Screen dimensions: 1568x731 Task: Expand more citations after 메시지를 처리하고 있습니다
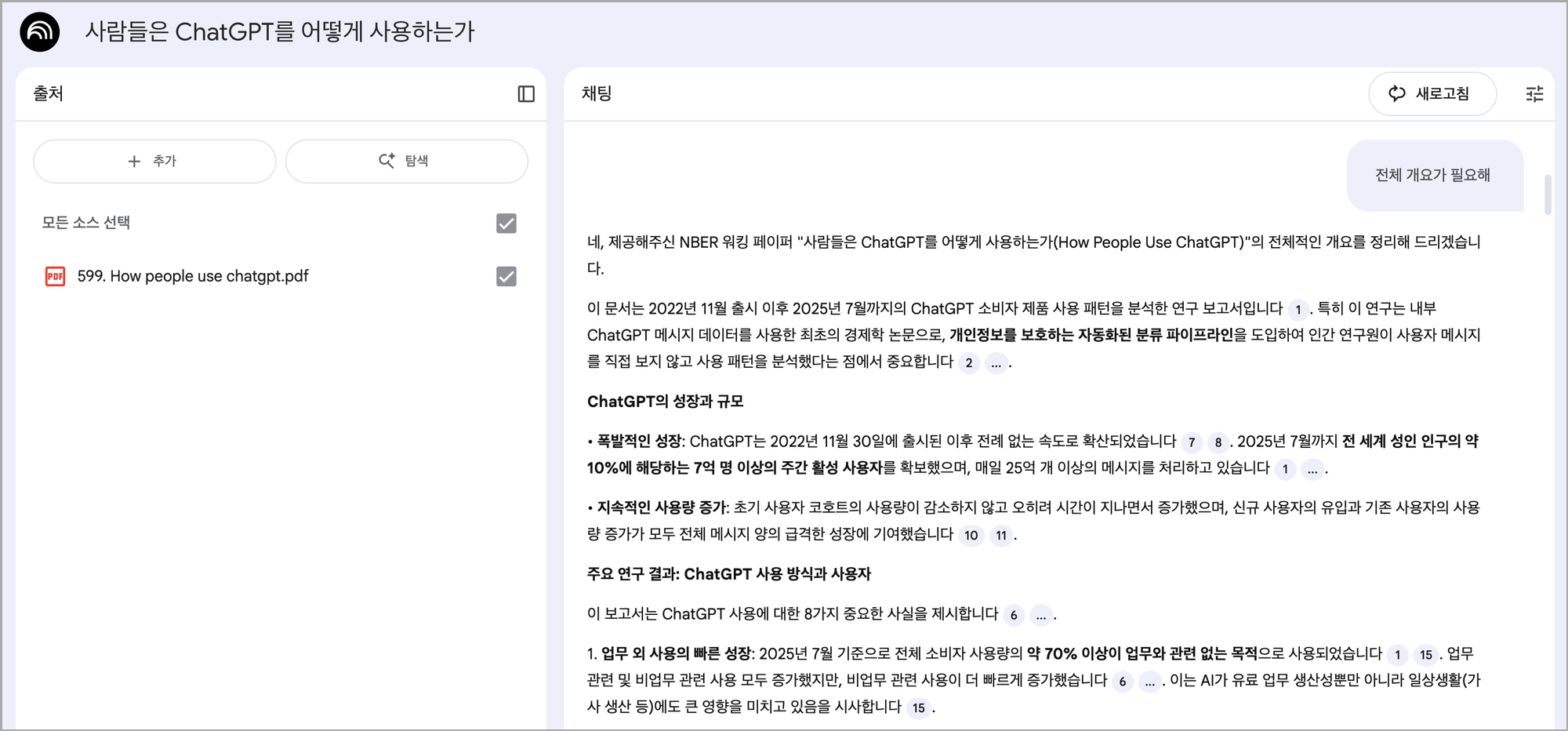tap(1312, 469)
